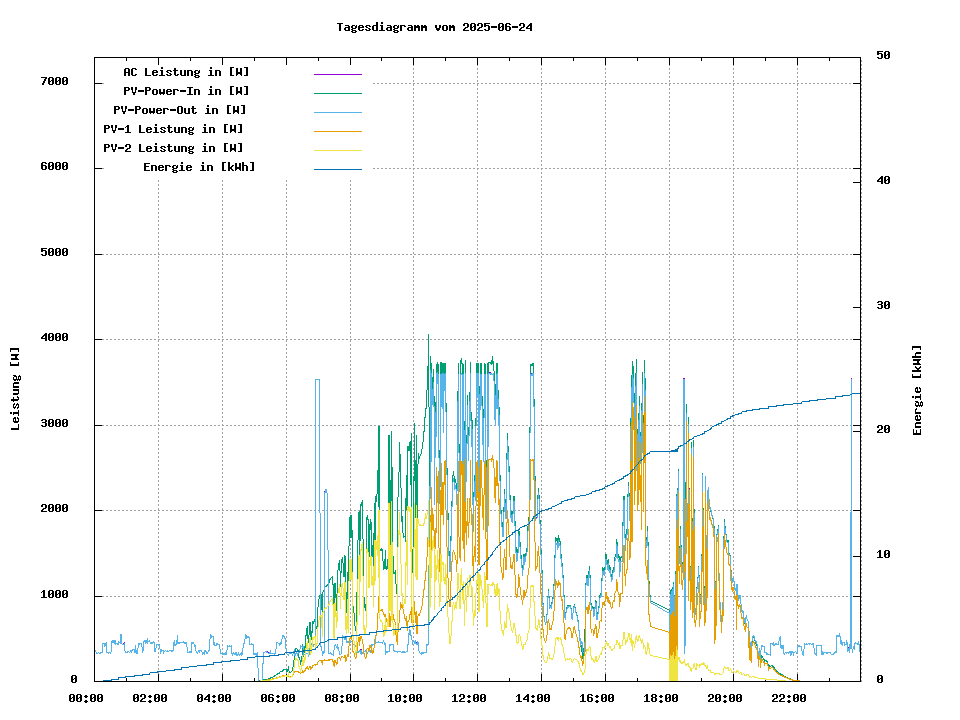Image resolution: width=960 pixels, height=720 pixels.
Task: Select the PV-Power-Out legend label
Action: (181, 110)
